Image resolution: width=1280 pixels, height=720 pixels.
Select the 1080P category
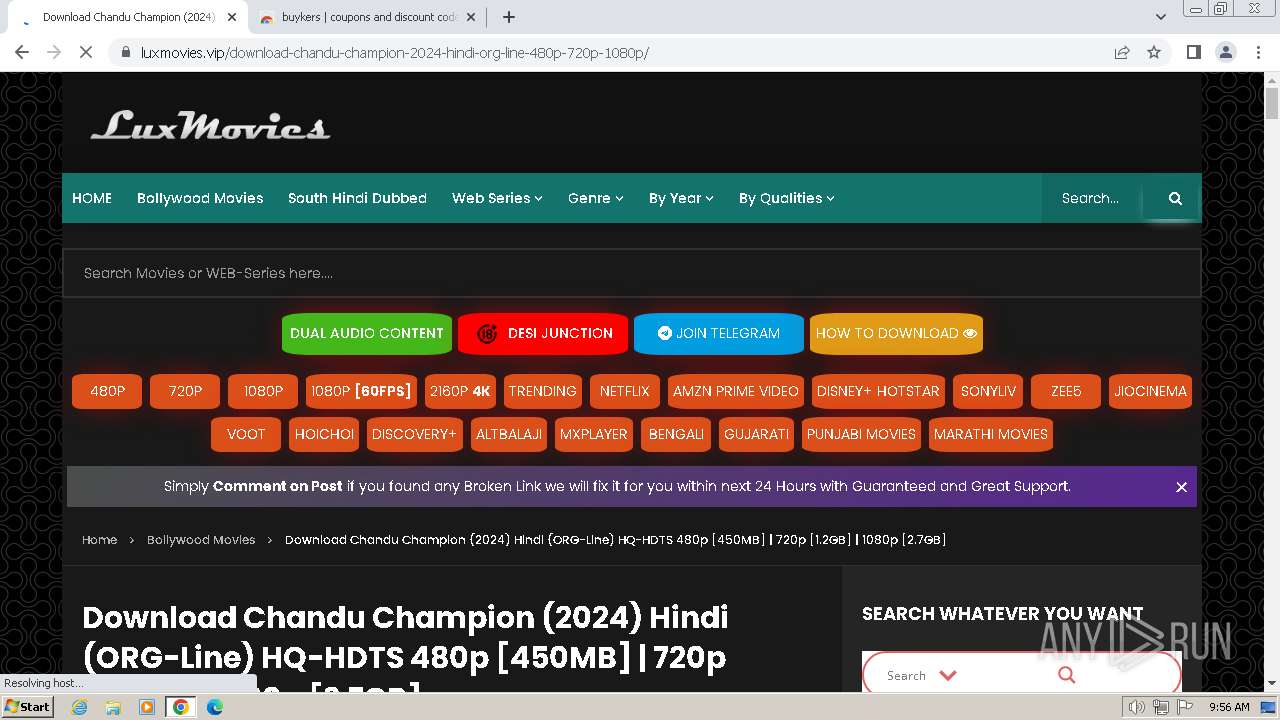(263, 391)
